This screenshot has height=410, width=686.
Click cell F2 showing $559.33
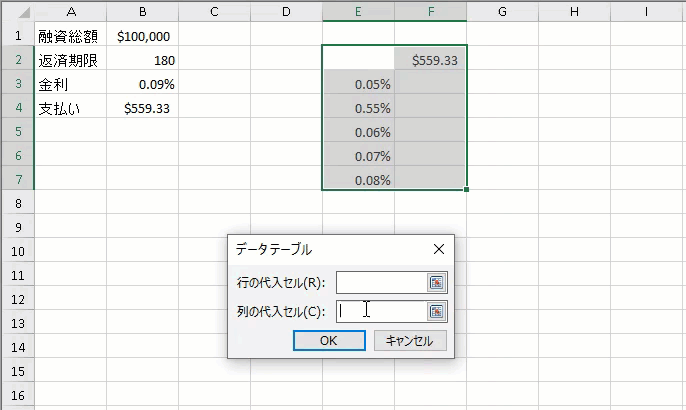click(x=430, y=60)
